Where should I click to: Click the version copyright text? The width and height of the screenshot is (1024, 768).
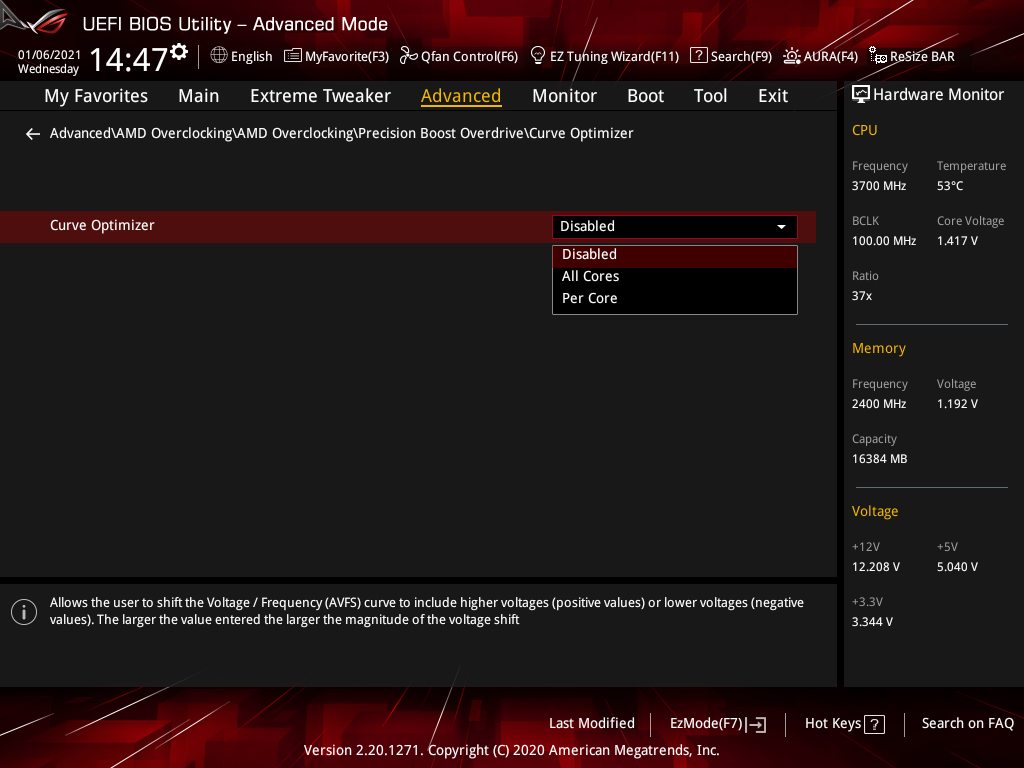[511, 750]
